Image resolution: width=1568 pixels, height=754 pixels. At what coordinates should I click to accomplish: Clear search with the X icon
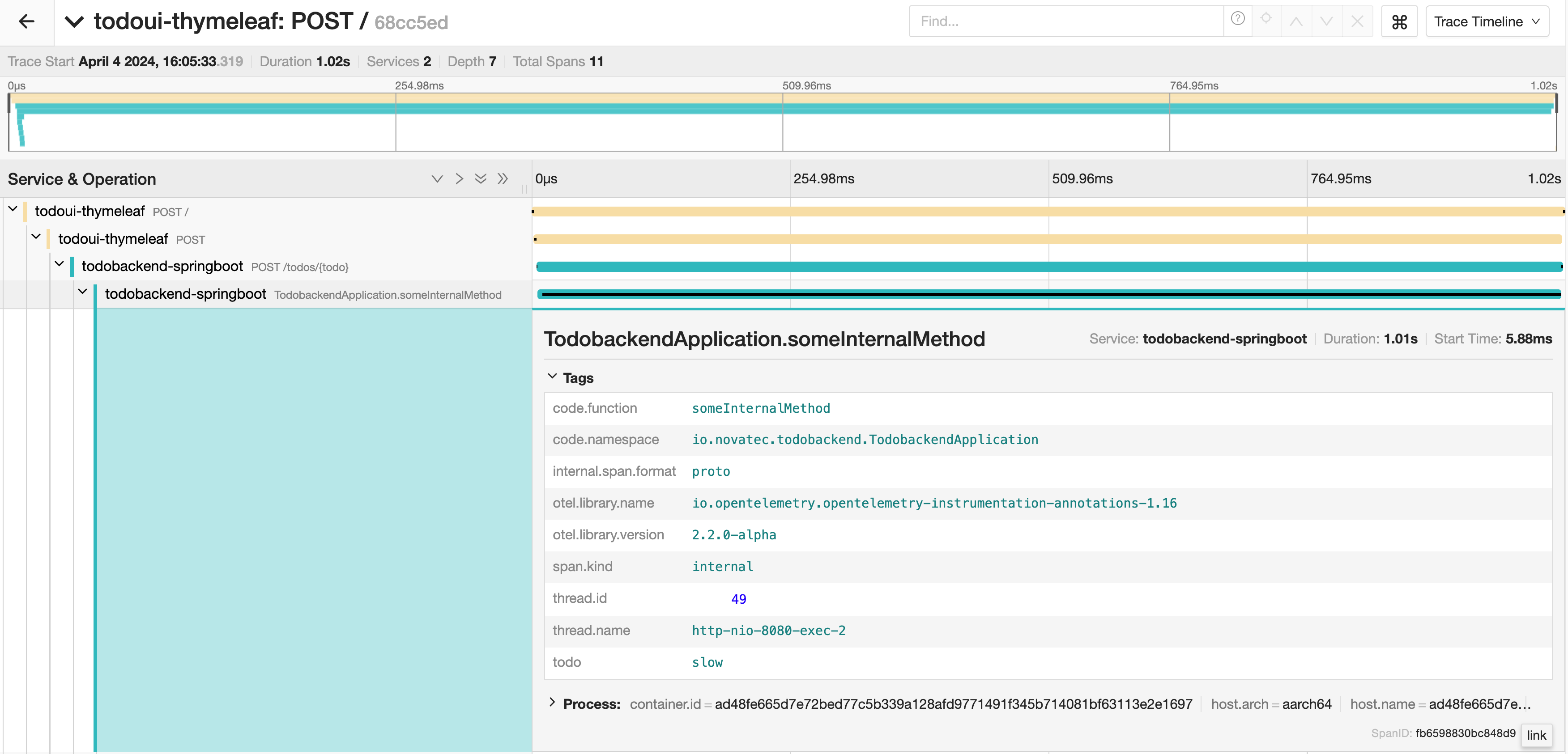pos(1357,22)
